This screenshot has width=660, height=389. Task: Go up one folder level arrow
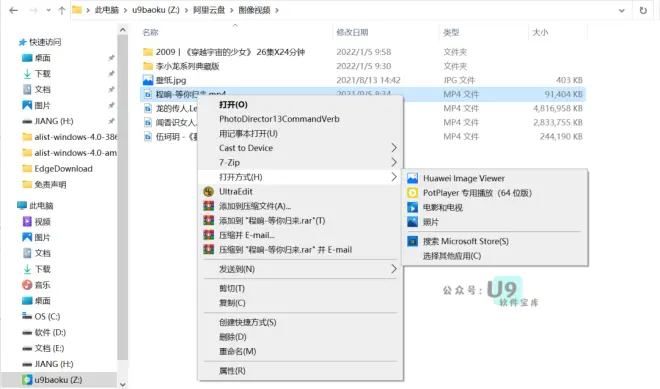pos(62,10)
